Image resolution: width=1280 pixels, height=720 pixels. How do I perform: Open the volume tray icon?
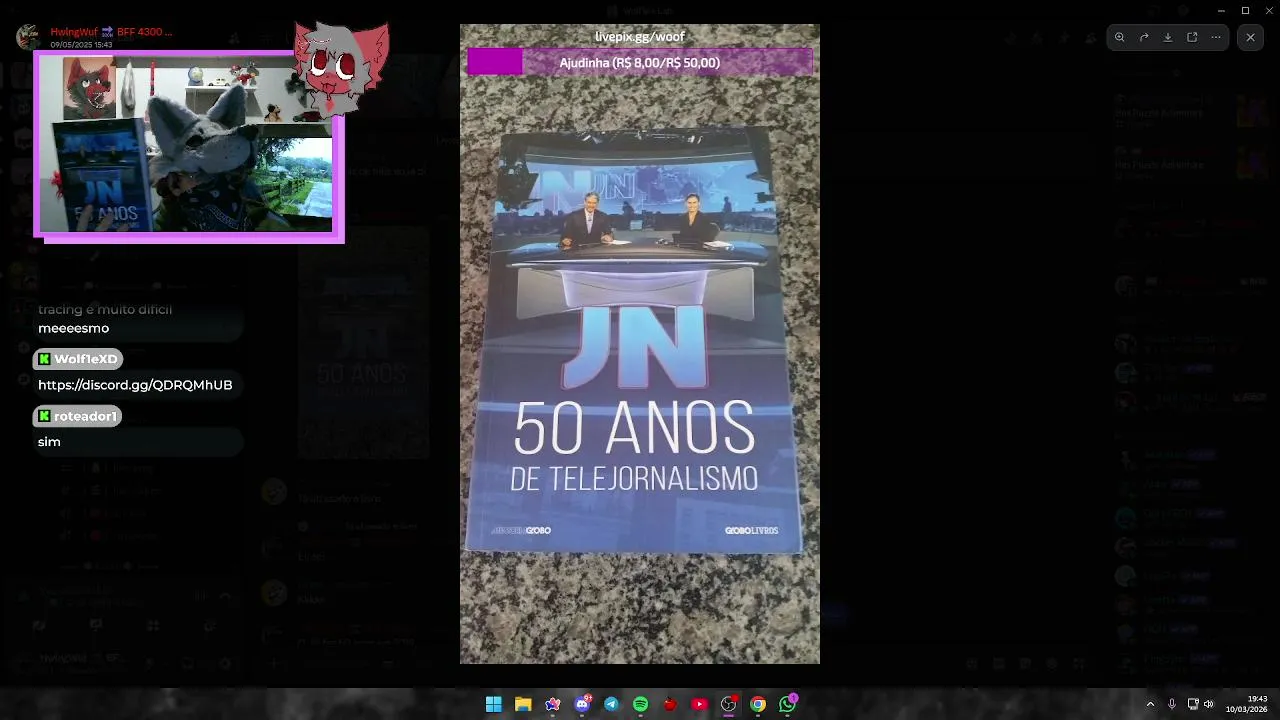(1208, 704)
